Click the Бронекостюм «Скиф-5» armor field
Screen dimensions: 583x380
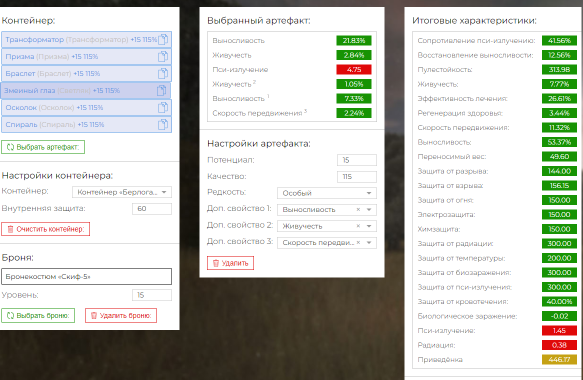coord(86,277)
